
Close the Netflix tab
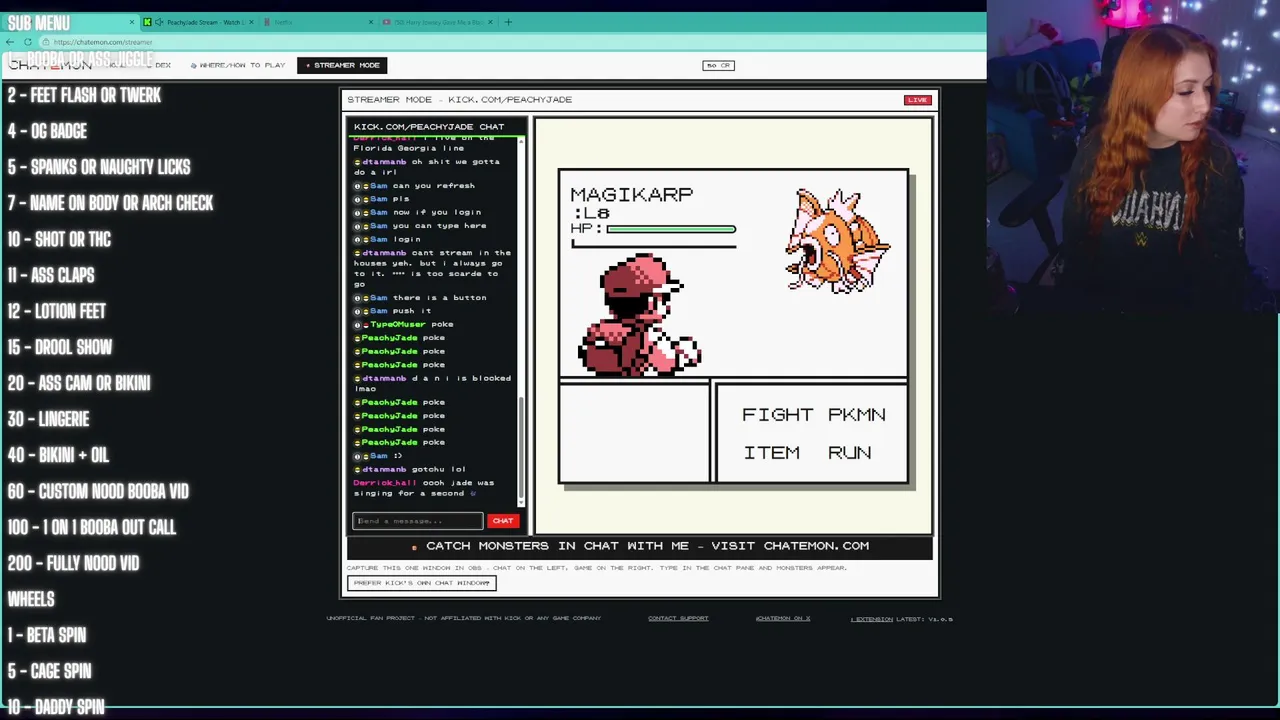coord(371,22)
